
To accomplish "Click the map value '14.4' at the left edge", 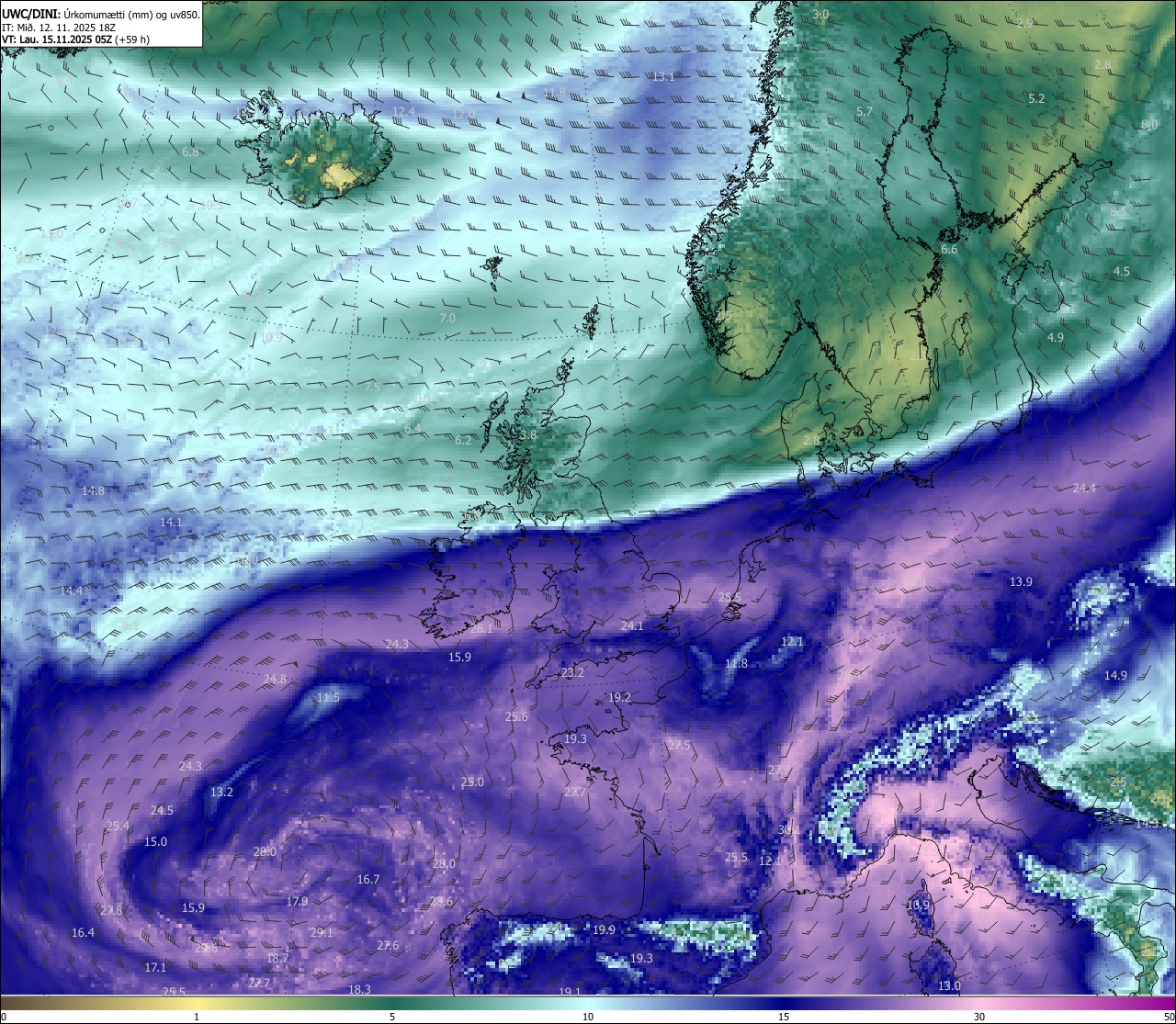I will point(71,591).
